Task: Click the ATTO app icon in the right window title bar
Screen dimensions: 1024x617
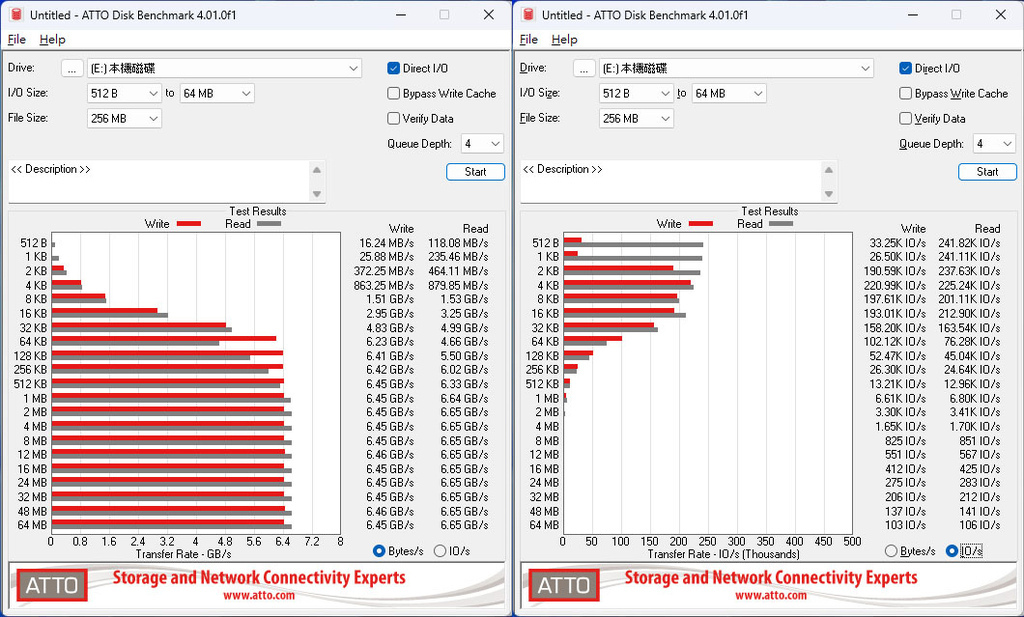Action: point(528,14)
